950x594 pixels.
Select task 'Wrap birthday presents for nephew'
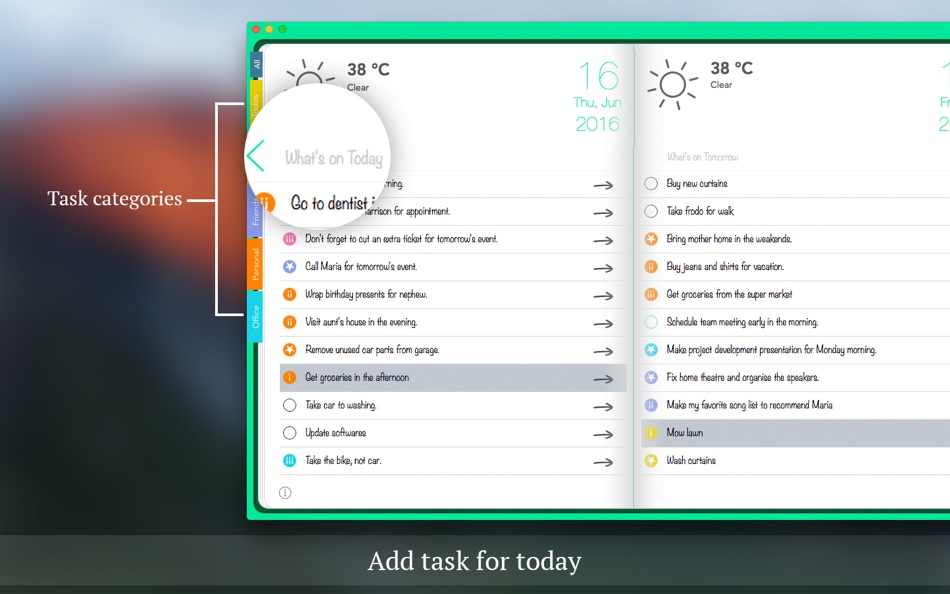point(366,294)
